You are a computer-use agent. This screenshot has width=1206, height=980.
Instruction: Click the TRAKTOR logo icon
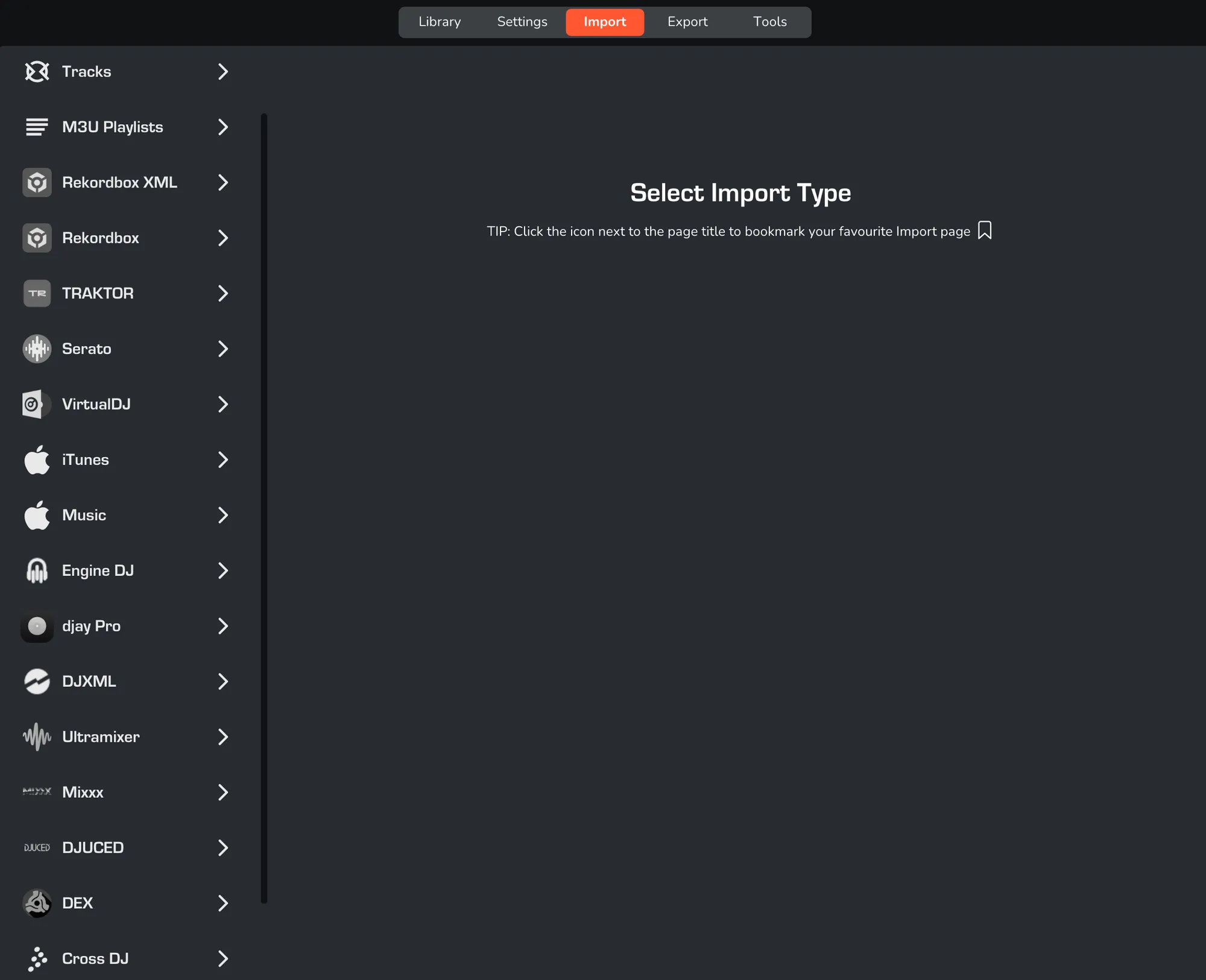[37, 293]
